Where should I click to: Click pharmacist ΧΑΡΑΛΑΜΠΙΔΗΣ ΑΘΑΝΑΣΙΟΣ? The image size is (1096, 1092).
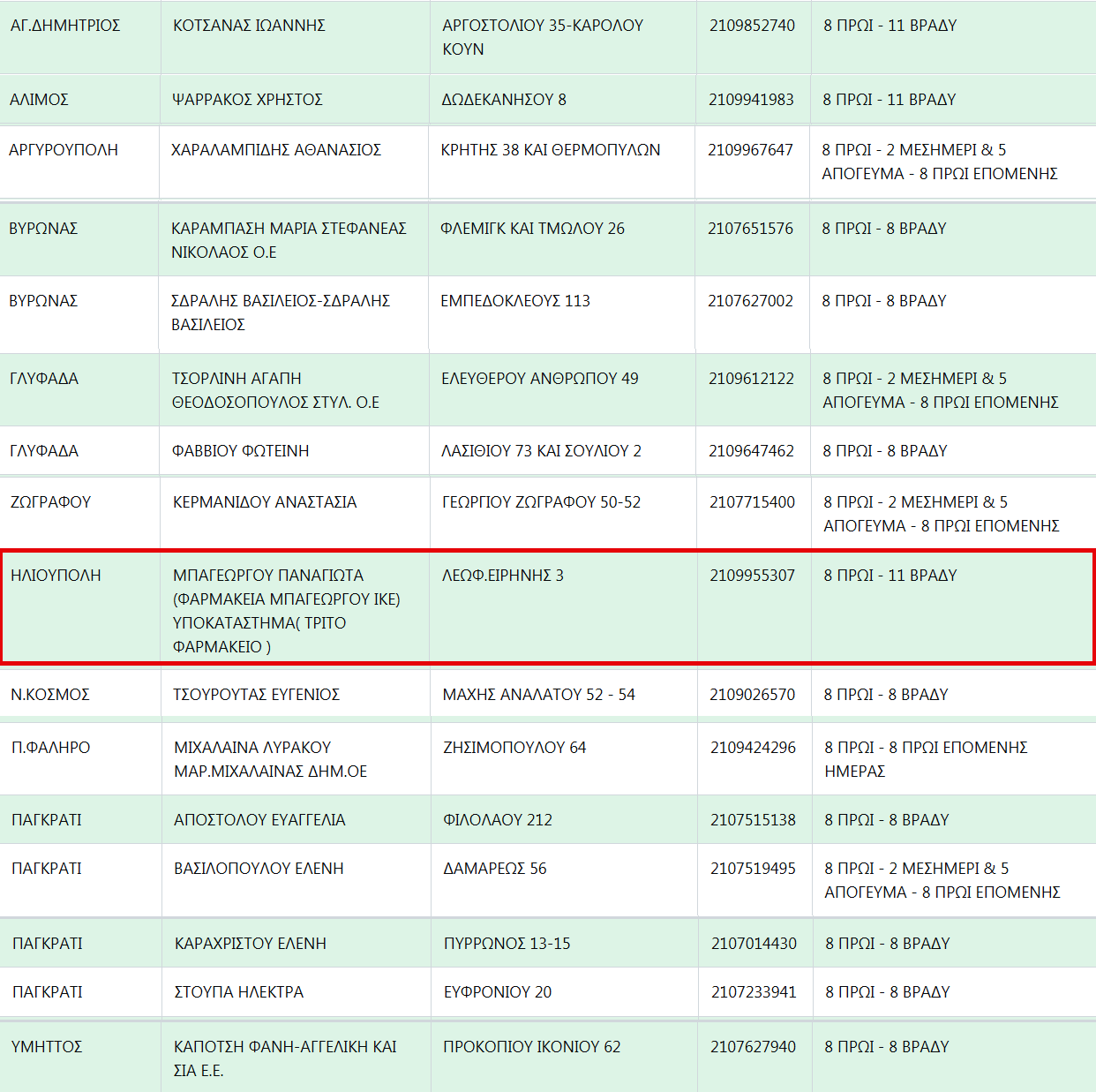276,150
